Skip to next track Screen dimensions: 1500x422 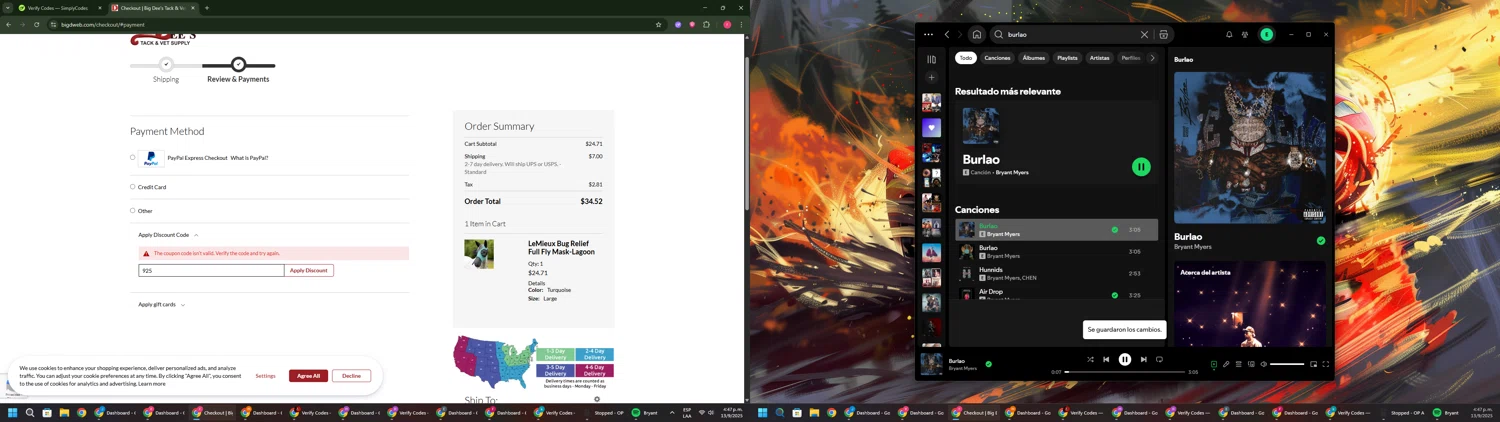pos(1144,360)
